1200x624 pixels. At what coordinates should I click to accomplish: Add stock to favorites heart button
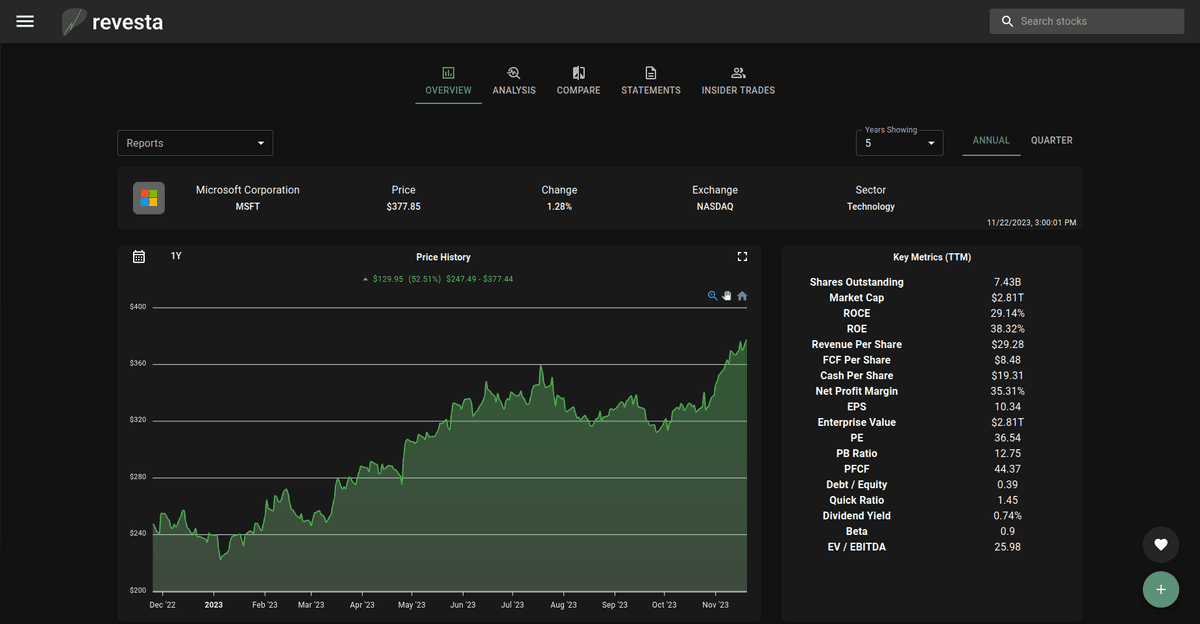pyautogui.click(x=1160, y=544)
